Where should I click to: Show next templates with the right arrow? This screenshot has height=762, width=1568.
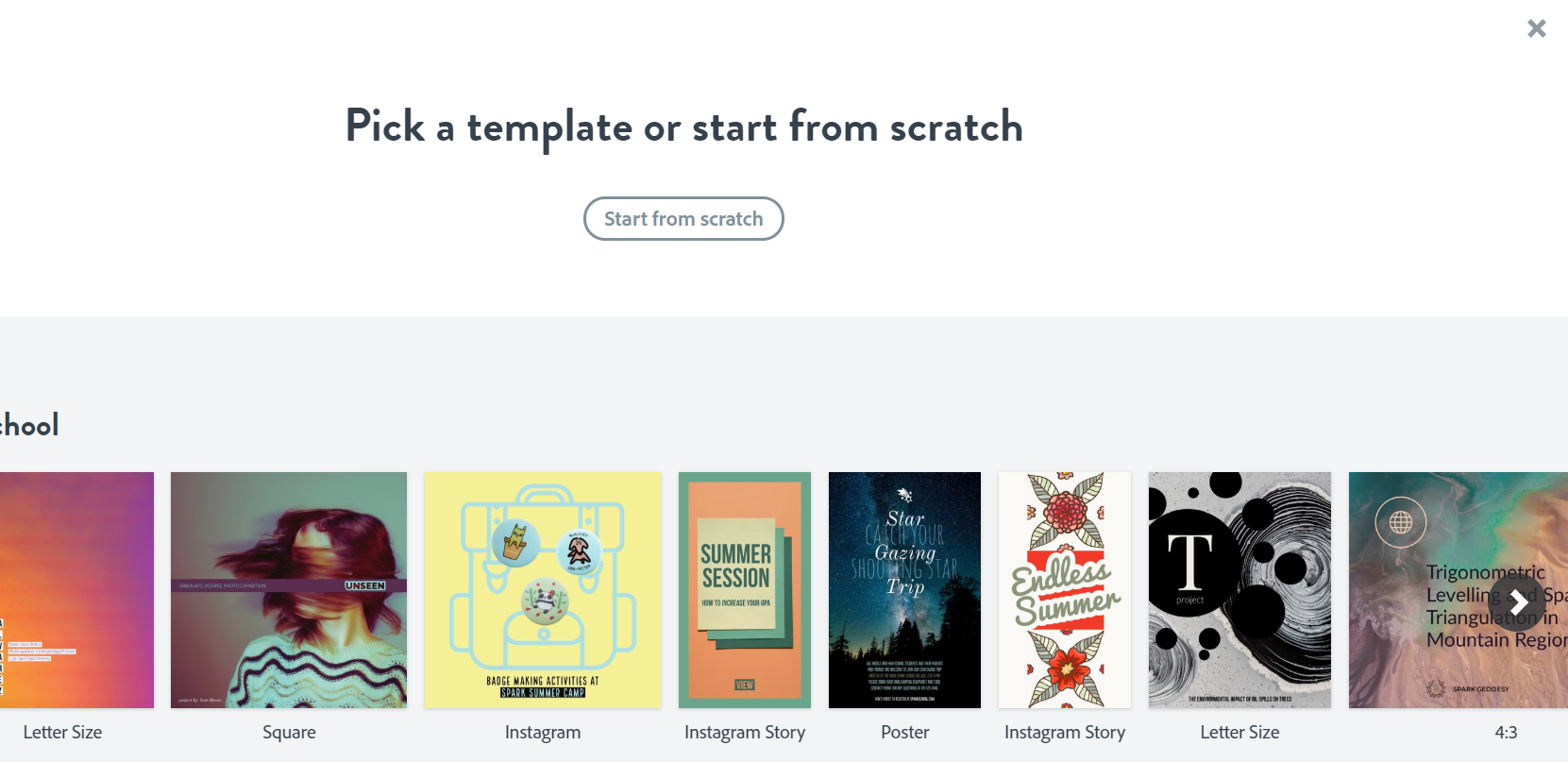[x=1518, y=602]
